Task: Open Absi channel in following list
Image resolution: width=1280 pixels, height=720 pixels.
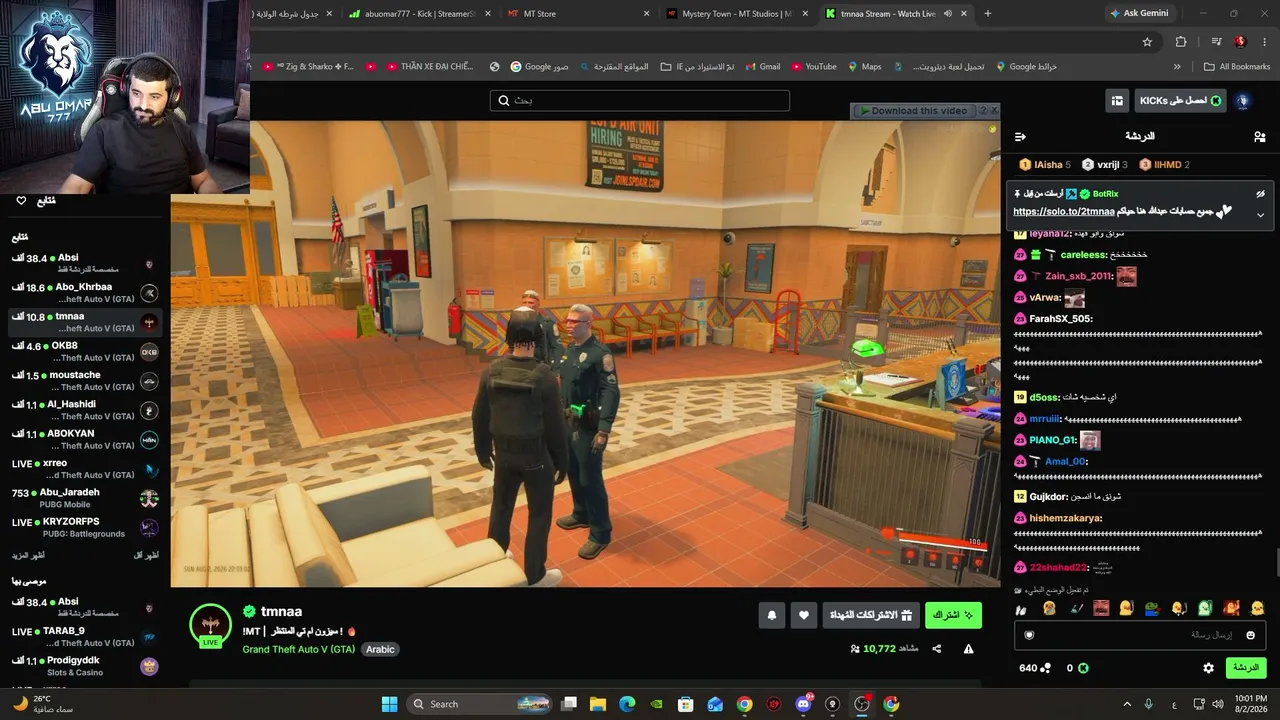Action: pyautogui.click(x=85, y=264)
